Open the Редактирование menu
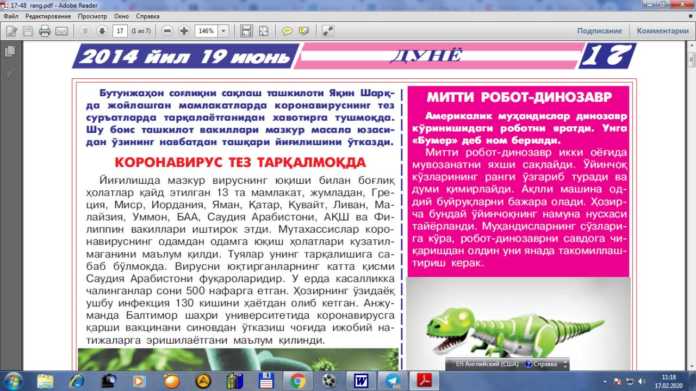This screenshot has height=391, width=696. [48, 16]
